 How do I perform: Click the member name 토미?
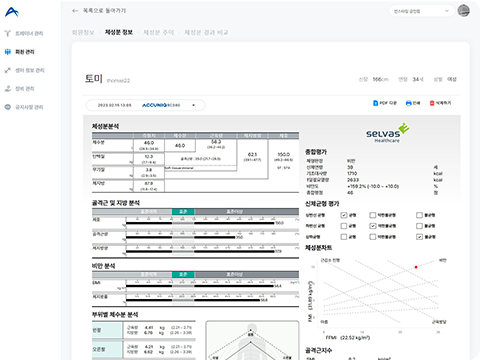pos(93,79)
